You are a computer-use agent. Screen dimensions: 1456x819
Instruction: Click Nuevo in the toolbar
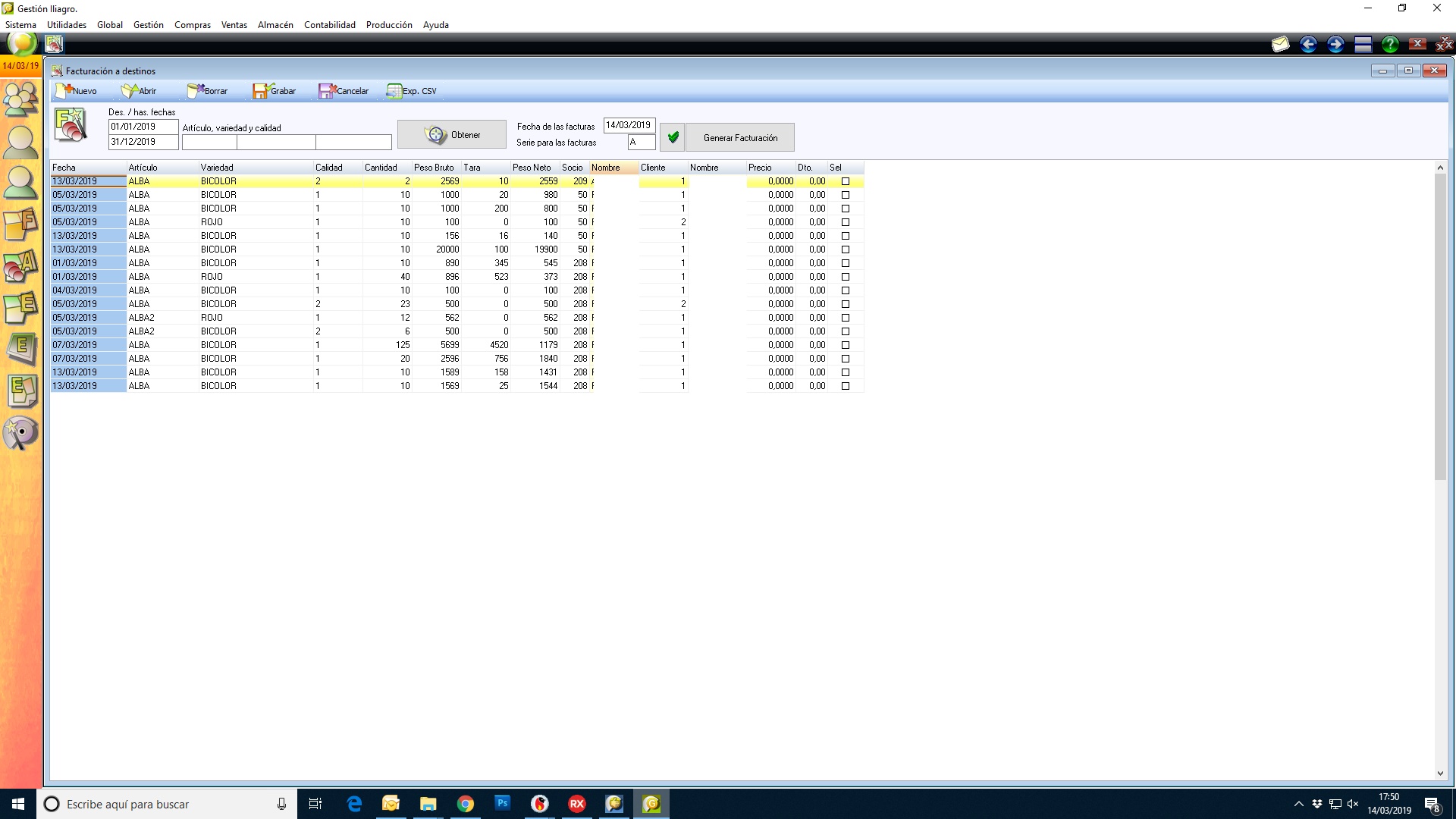point(76,91)
